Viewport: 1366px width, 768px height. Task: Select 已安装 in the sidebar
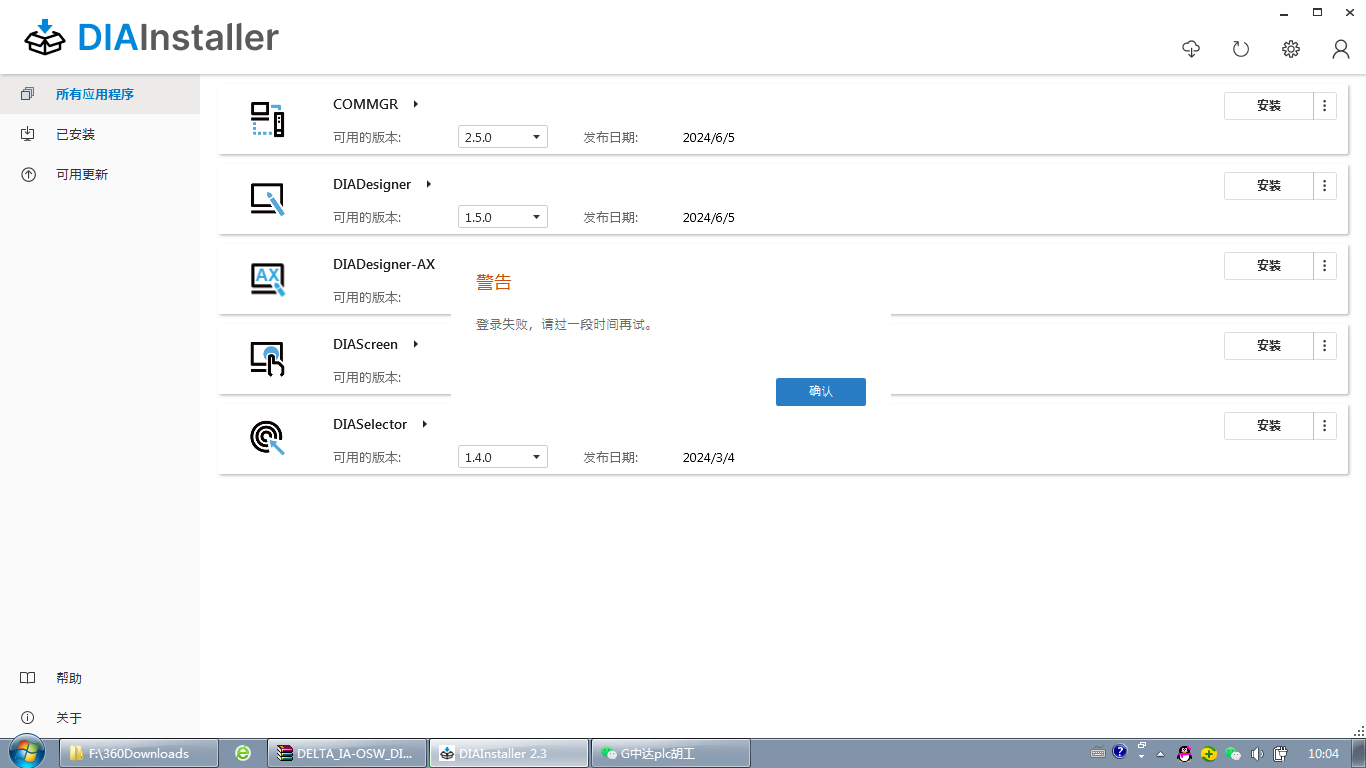(75, 134)
